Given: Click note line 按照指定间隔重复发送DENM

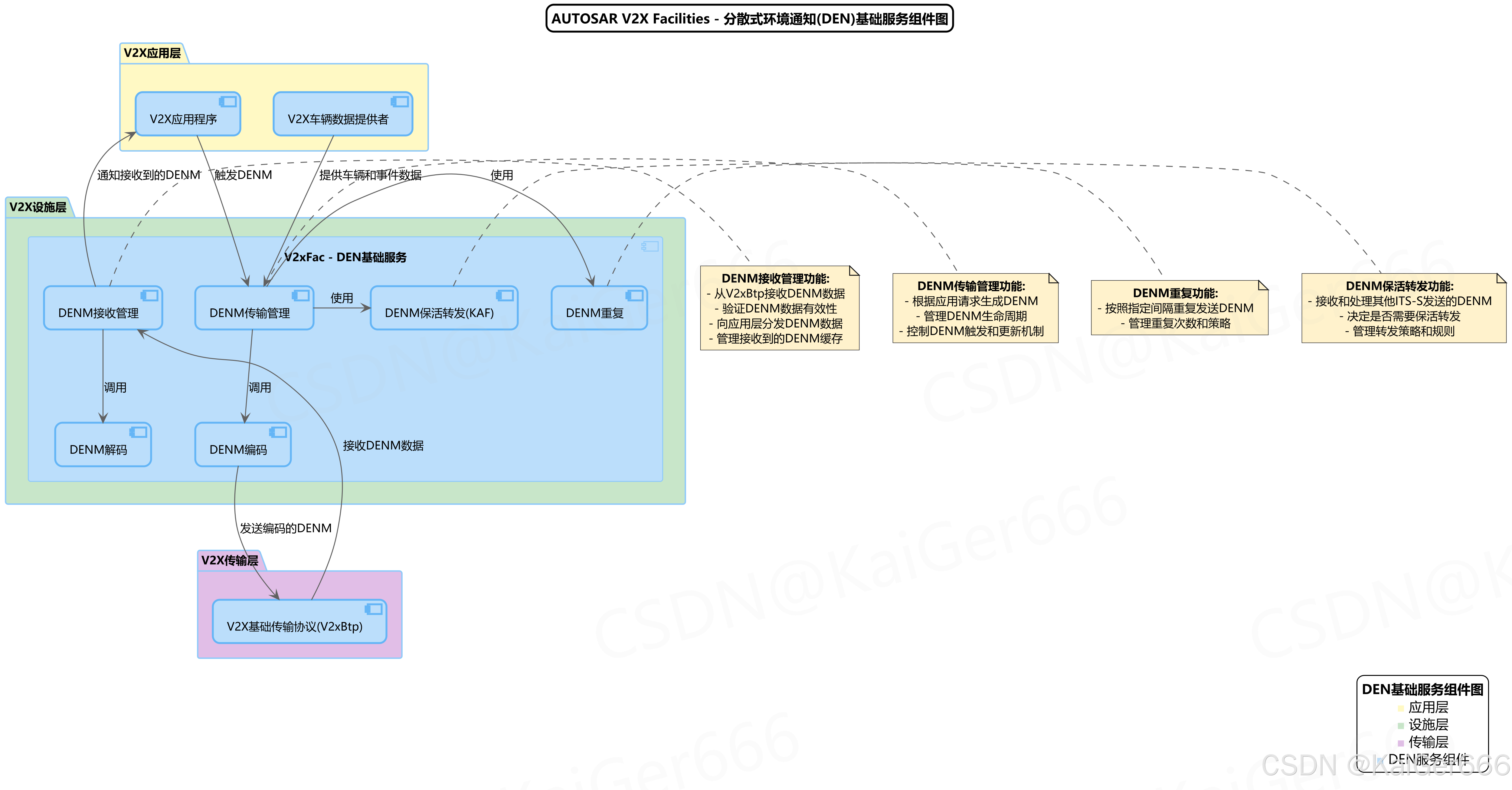Looking at the screenshot, I should 1175,308.
